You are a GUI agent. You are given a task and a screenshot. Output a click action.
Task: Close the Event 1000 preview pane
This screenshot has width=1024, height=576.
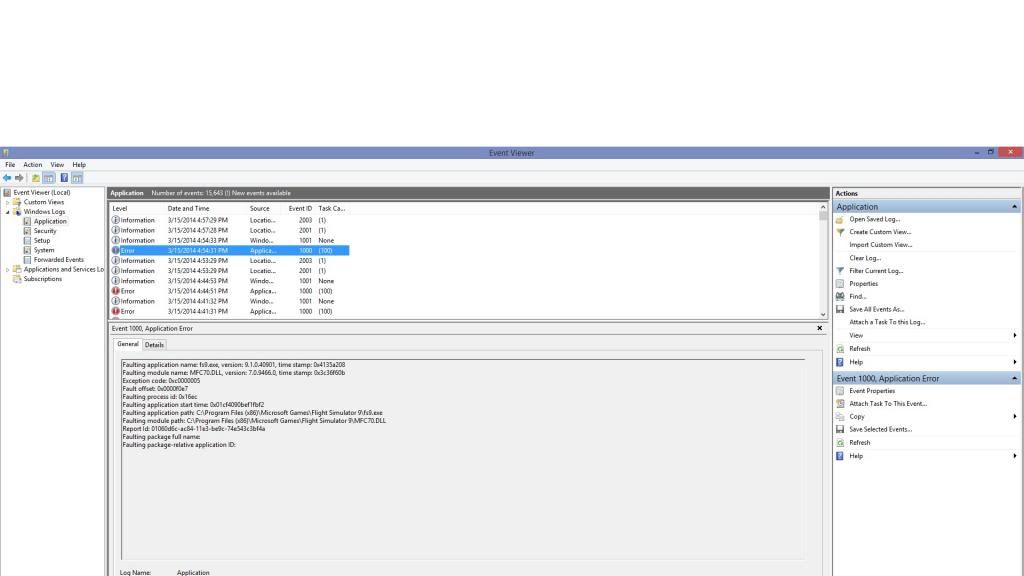point(820,328)
